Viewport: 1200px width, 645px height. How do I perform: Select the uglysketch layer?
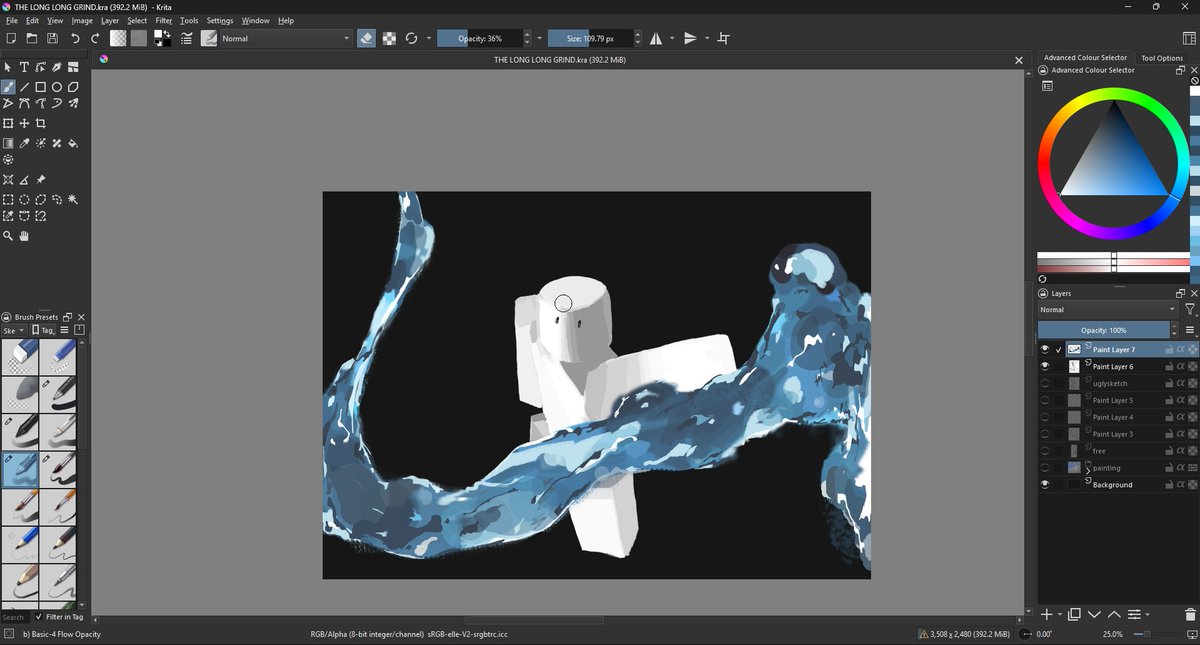[1110, 383]
